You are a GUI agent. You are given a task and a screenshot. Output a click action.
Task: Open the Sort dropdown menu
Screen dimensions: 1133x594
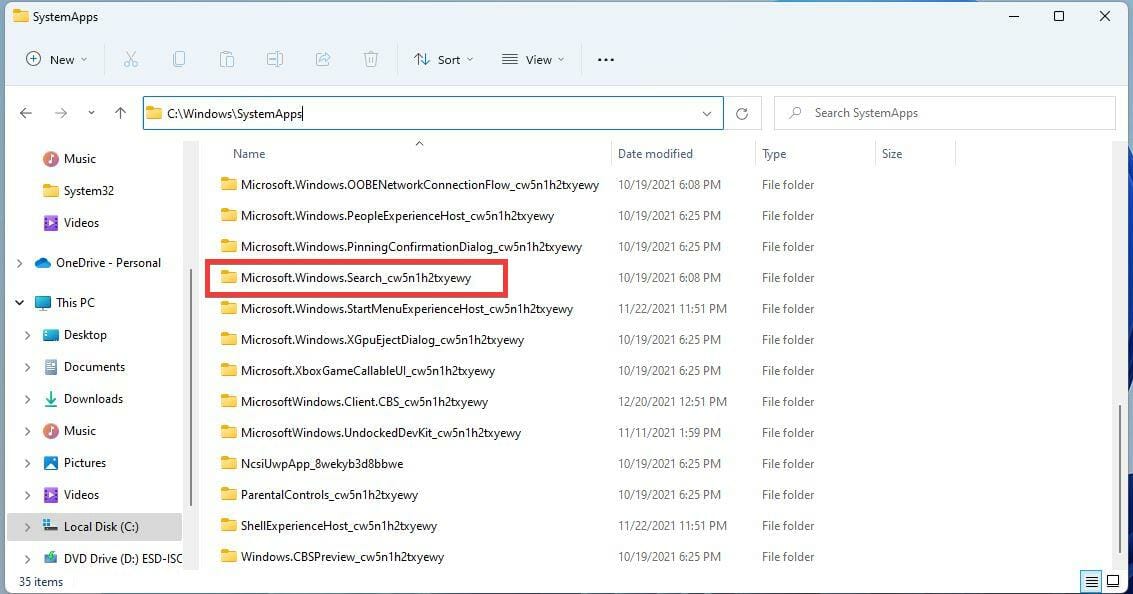pos(443,59)
